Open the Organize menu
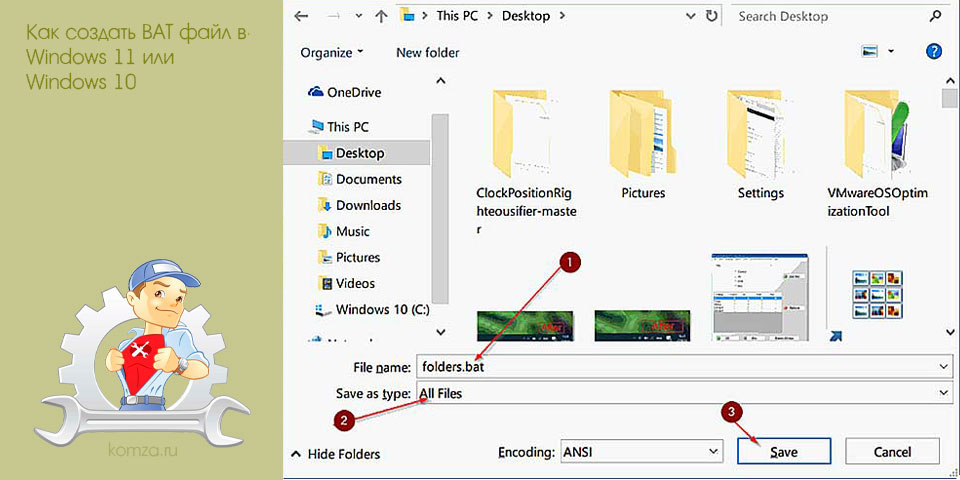 [x=332, y=53]
